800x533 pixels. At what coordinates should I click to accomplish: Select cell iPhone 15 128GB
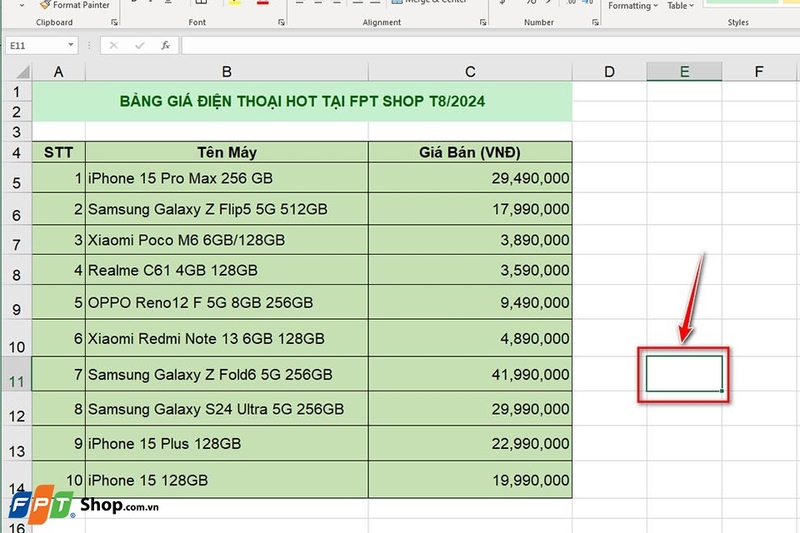[x=227, y=480]
